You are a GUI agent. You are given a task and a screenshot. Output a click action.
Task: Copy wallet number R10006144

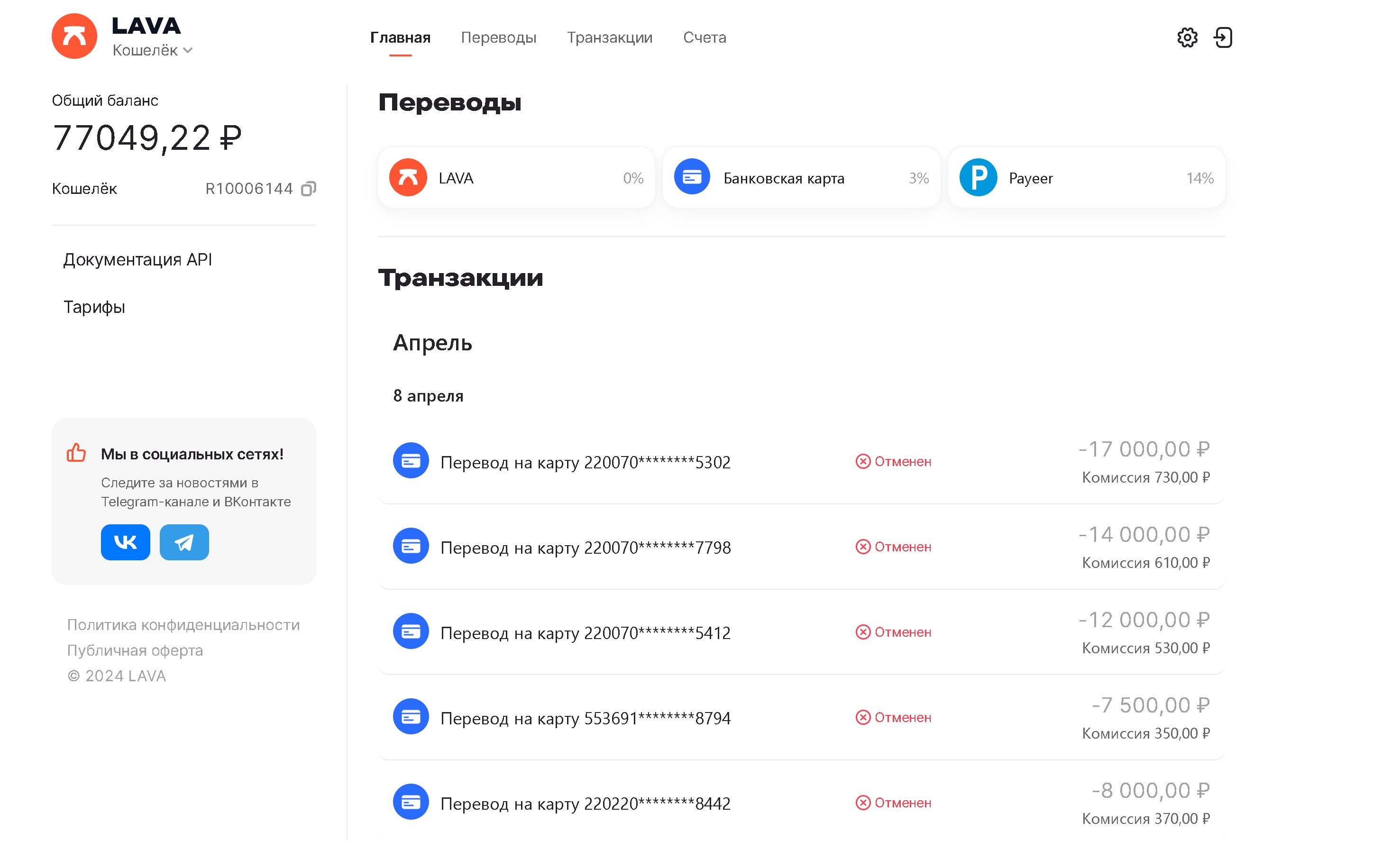[308, 189]
